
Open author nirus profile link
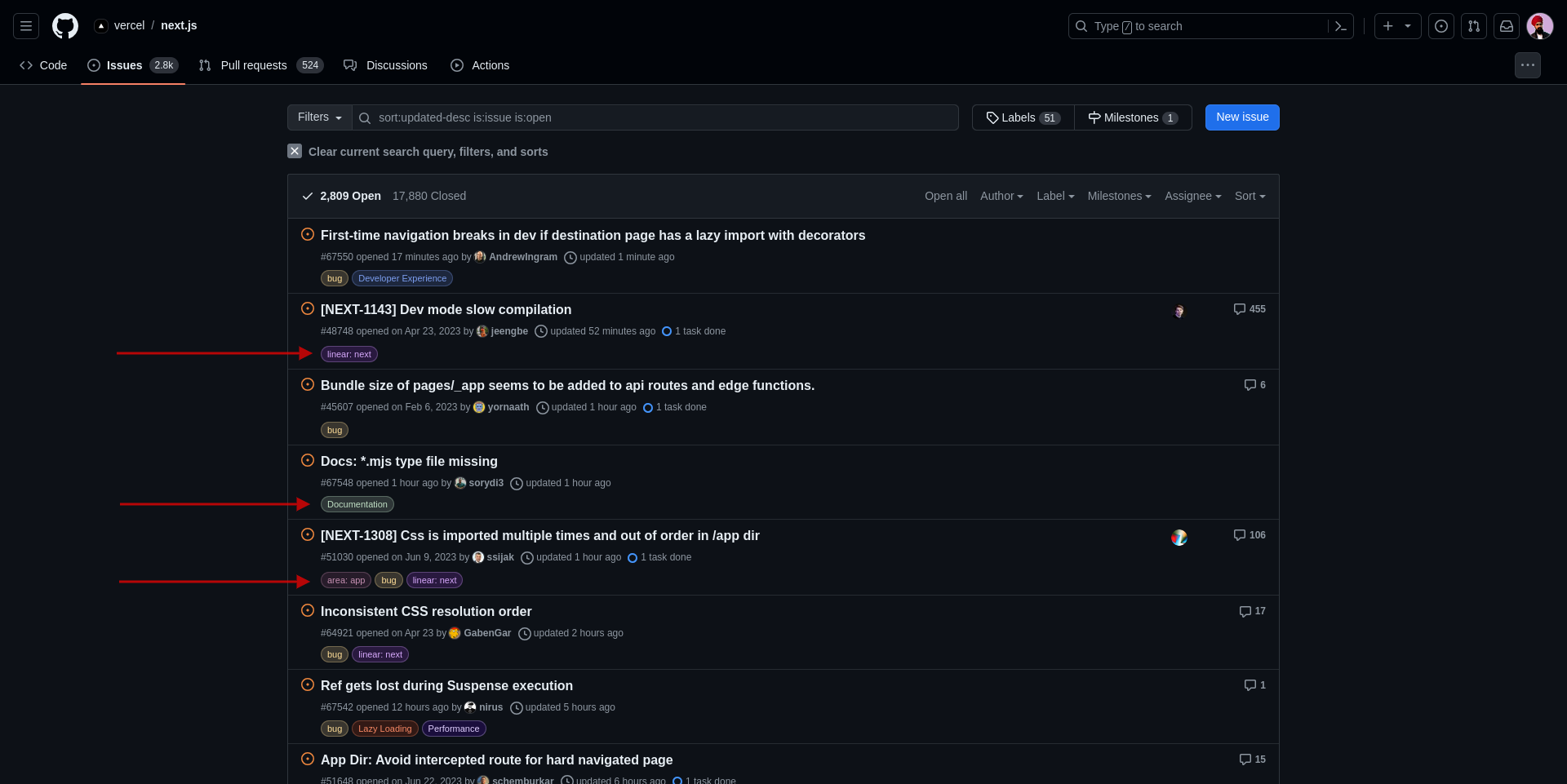(x=491, y=707)
